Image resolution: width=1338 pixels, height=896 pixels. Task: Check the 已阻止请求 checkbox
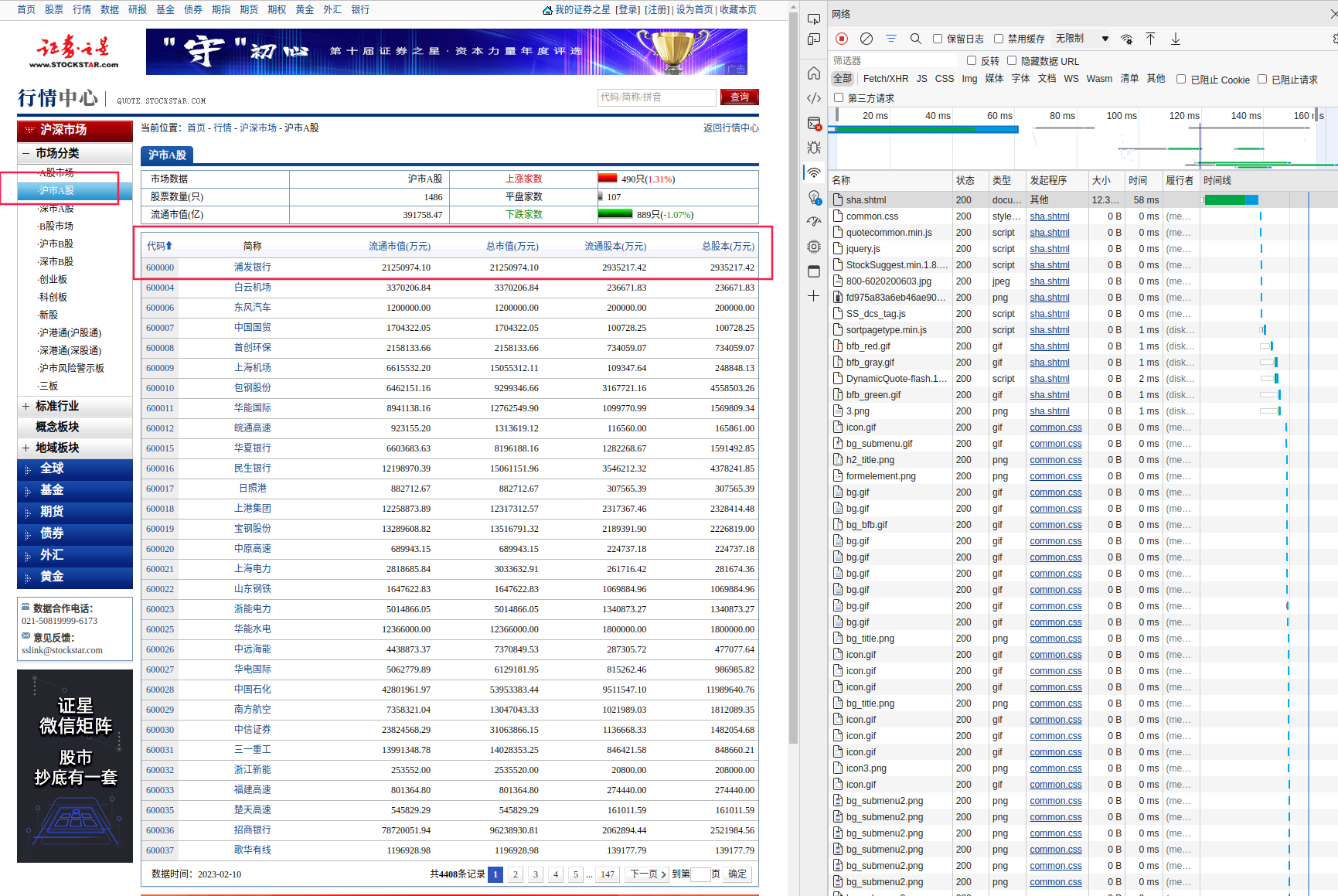tap(1262, 79)
